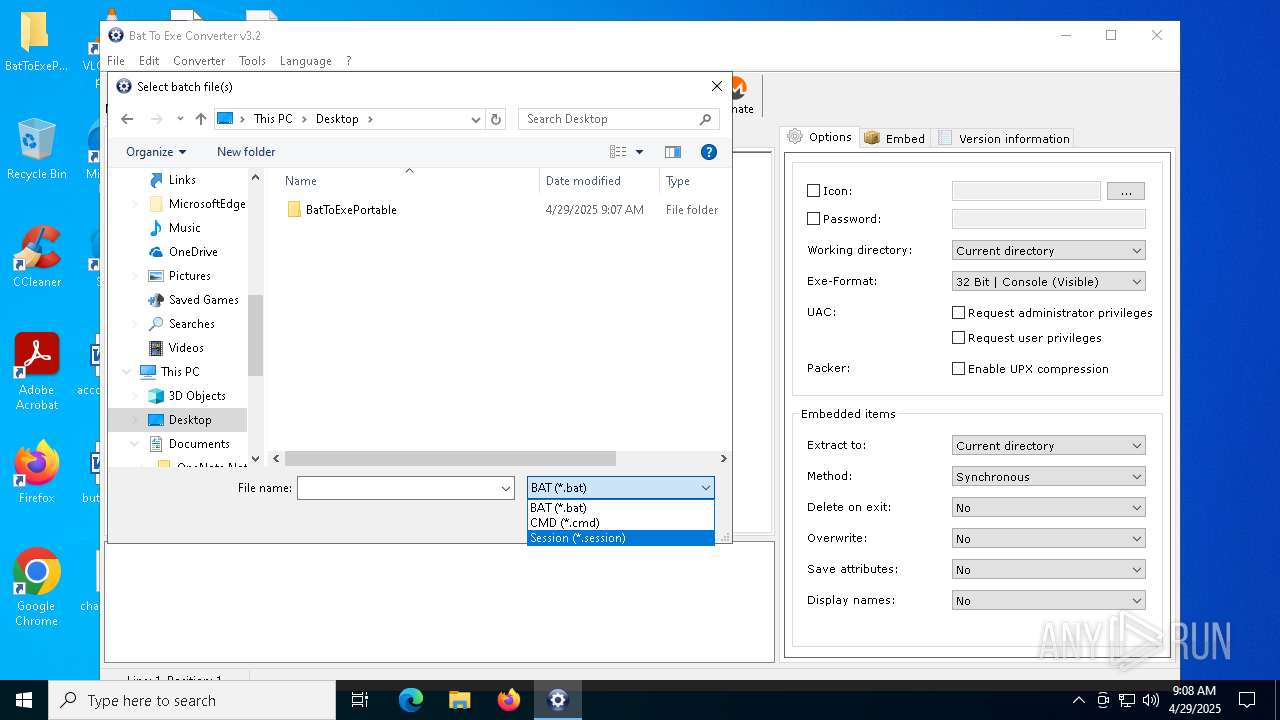Click Bat To Exe Converter taskbar icon
This screenshot has width=1280, height=720.
[558, 700]
